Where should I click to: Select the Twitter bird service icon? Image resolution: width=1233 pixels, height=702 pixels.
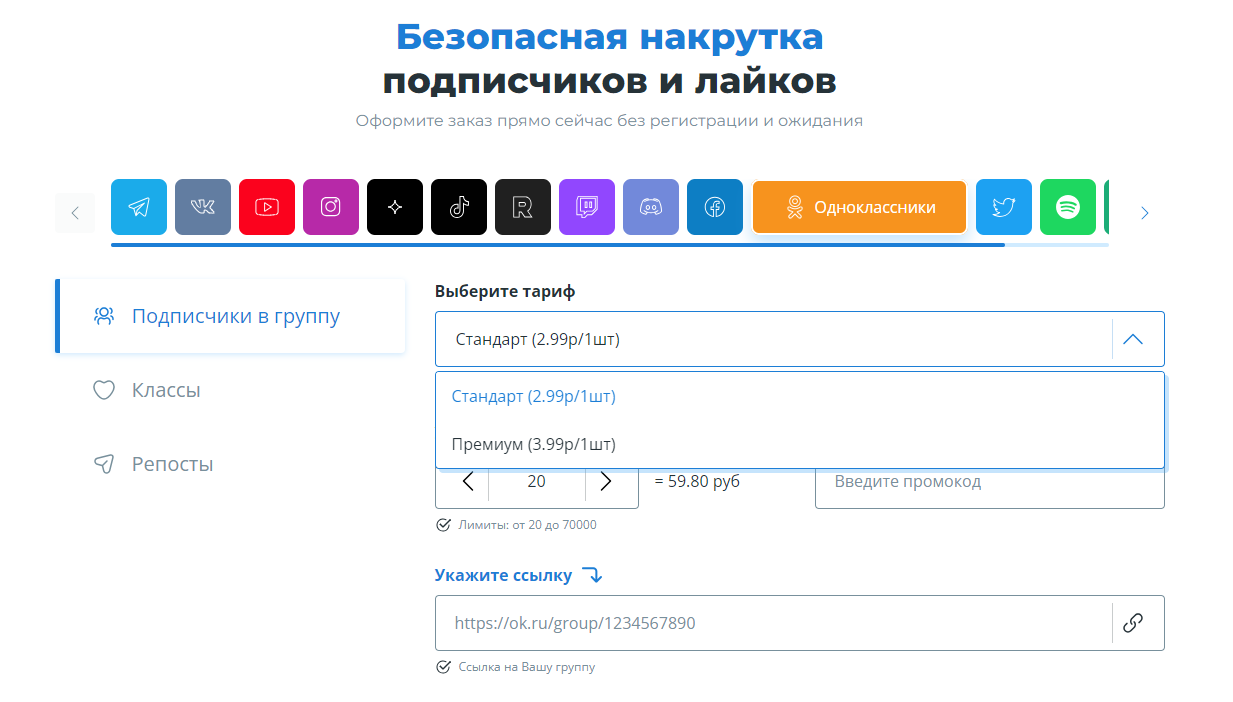[x=1004, y=207]
